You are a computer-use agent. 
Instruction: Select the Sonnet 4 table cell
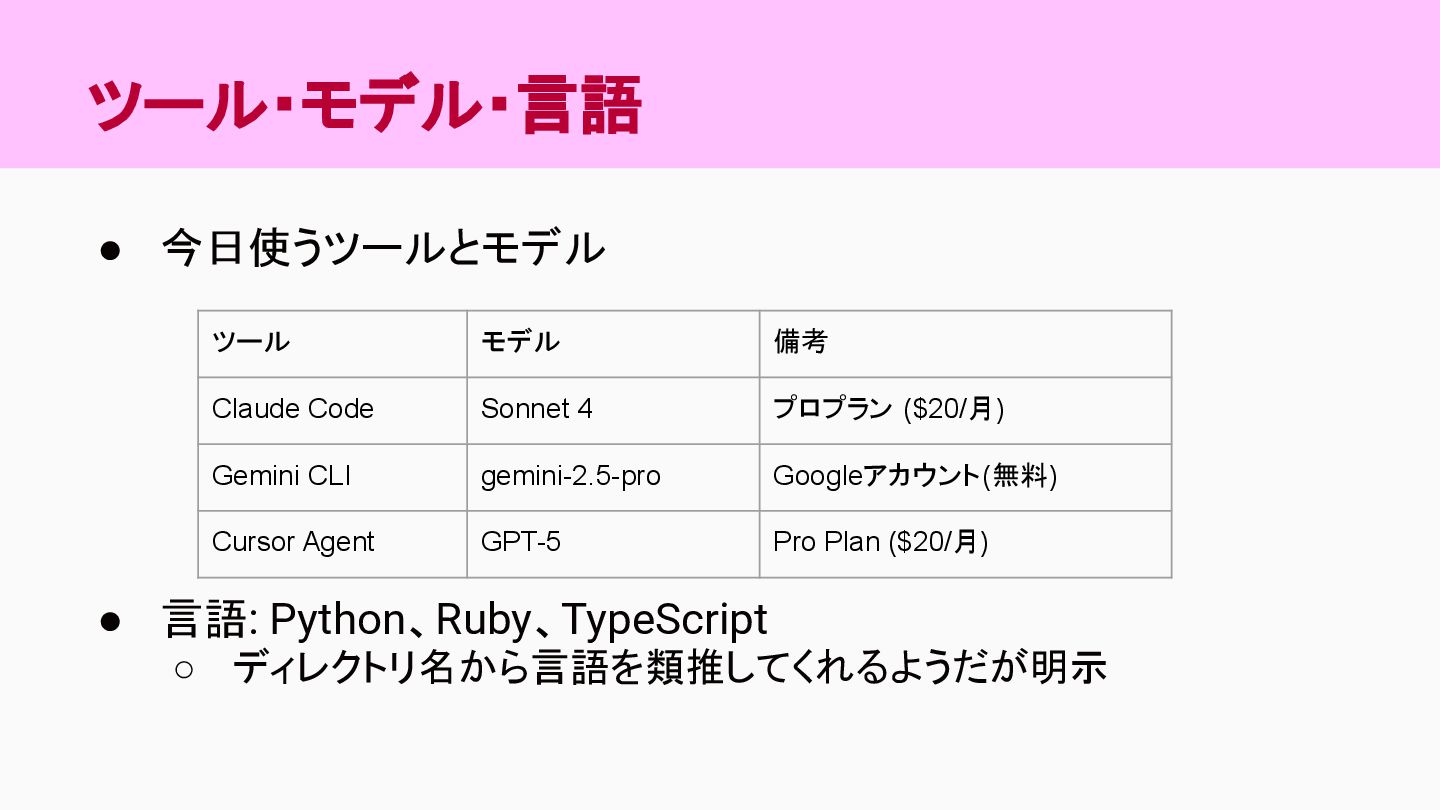pyautogui.click(x=613, y=411)
